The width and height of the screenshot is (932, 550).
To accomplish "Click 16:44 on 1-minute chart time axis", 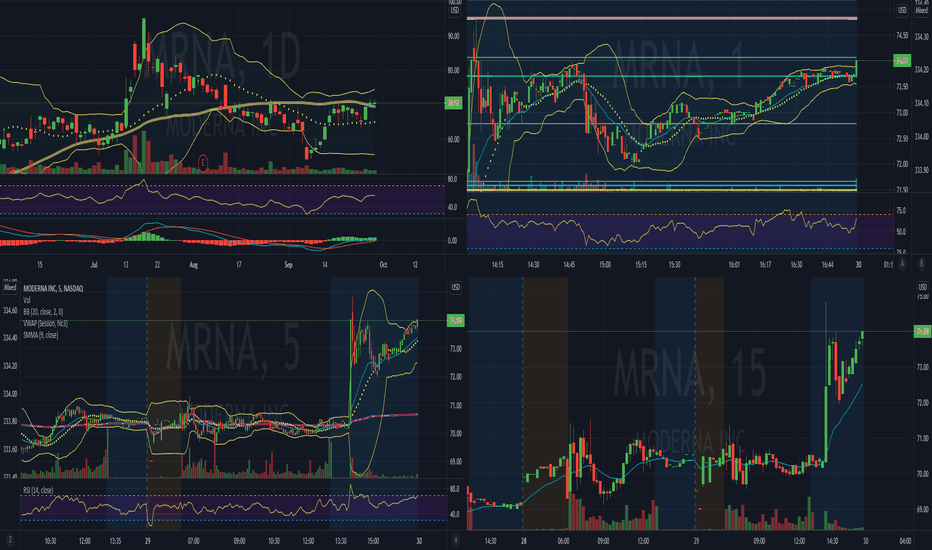I will coord(827,265).
